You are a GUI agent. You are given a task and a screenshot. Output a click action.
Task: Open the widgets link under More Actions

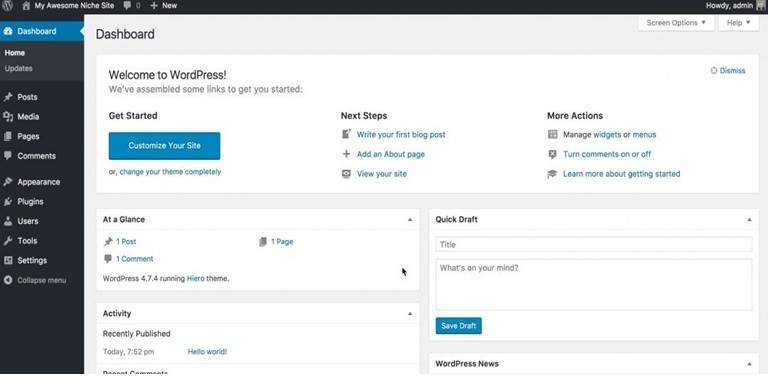pos(607,134)
